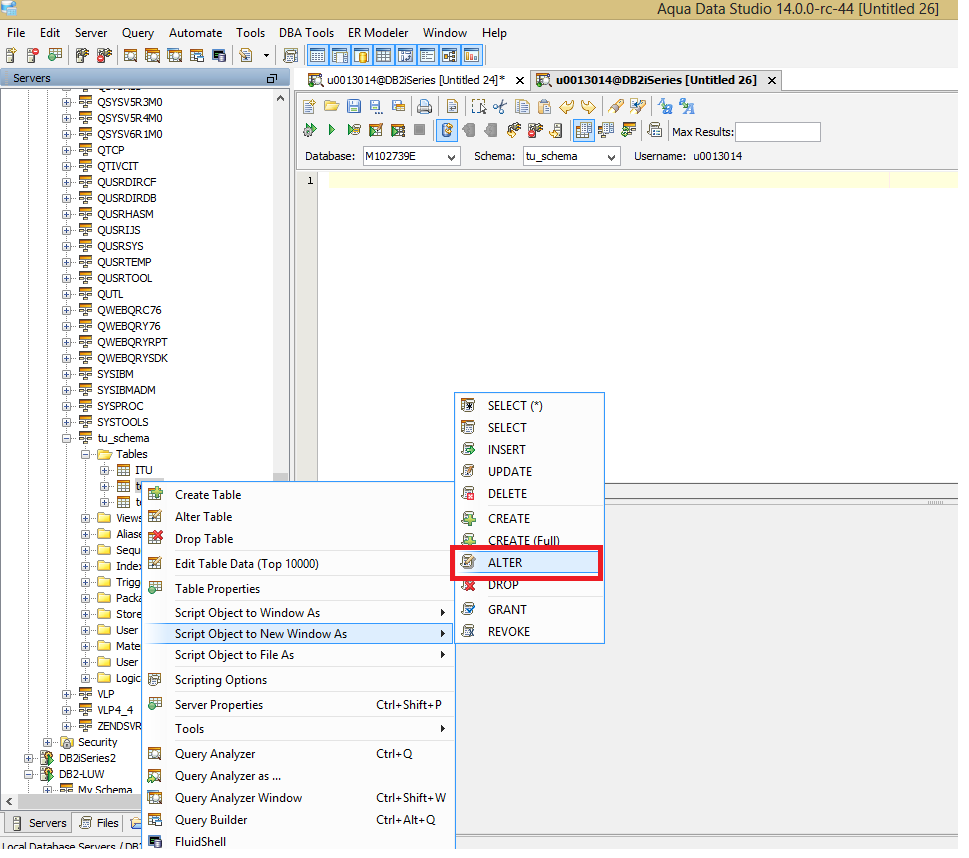The image size is (969, 858).
Task: Open the small dropdown arrow in main toolbar
Action: (x=266, y=56)
